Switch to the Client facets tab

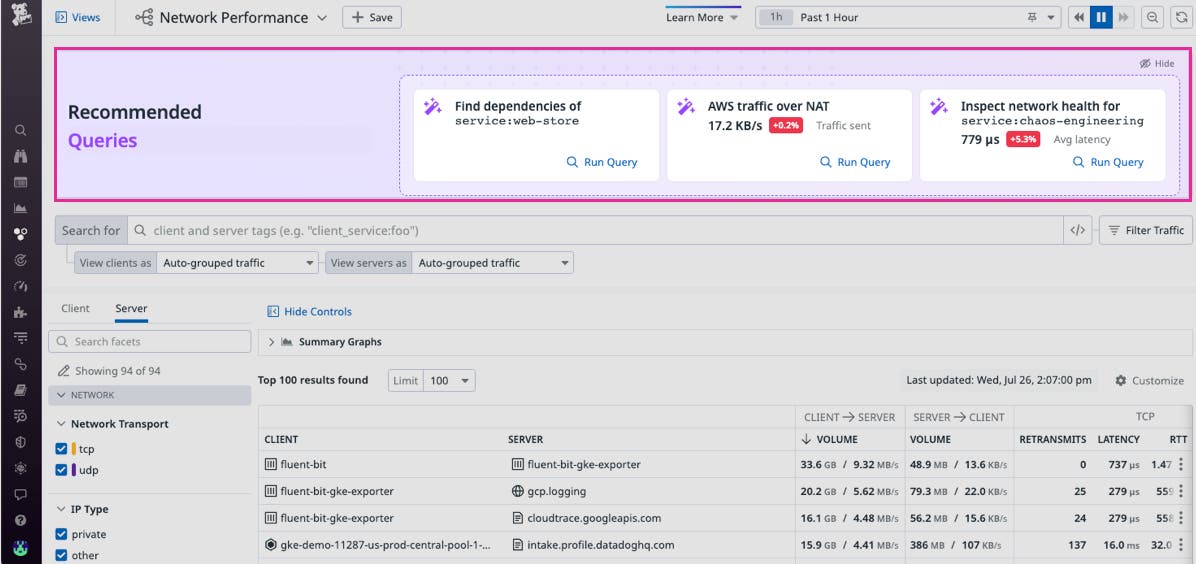point(75,309)
